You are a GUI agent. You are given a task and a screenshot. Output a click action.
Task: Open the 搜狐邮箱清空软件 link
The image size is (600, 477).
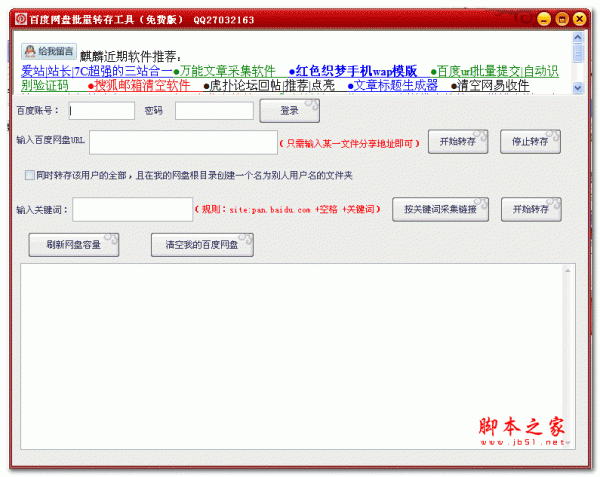(x=142, y=85)
